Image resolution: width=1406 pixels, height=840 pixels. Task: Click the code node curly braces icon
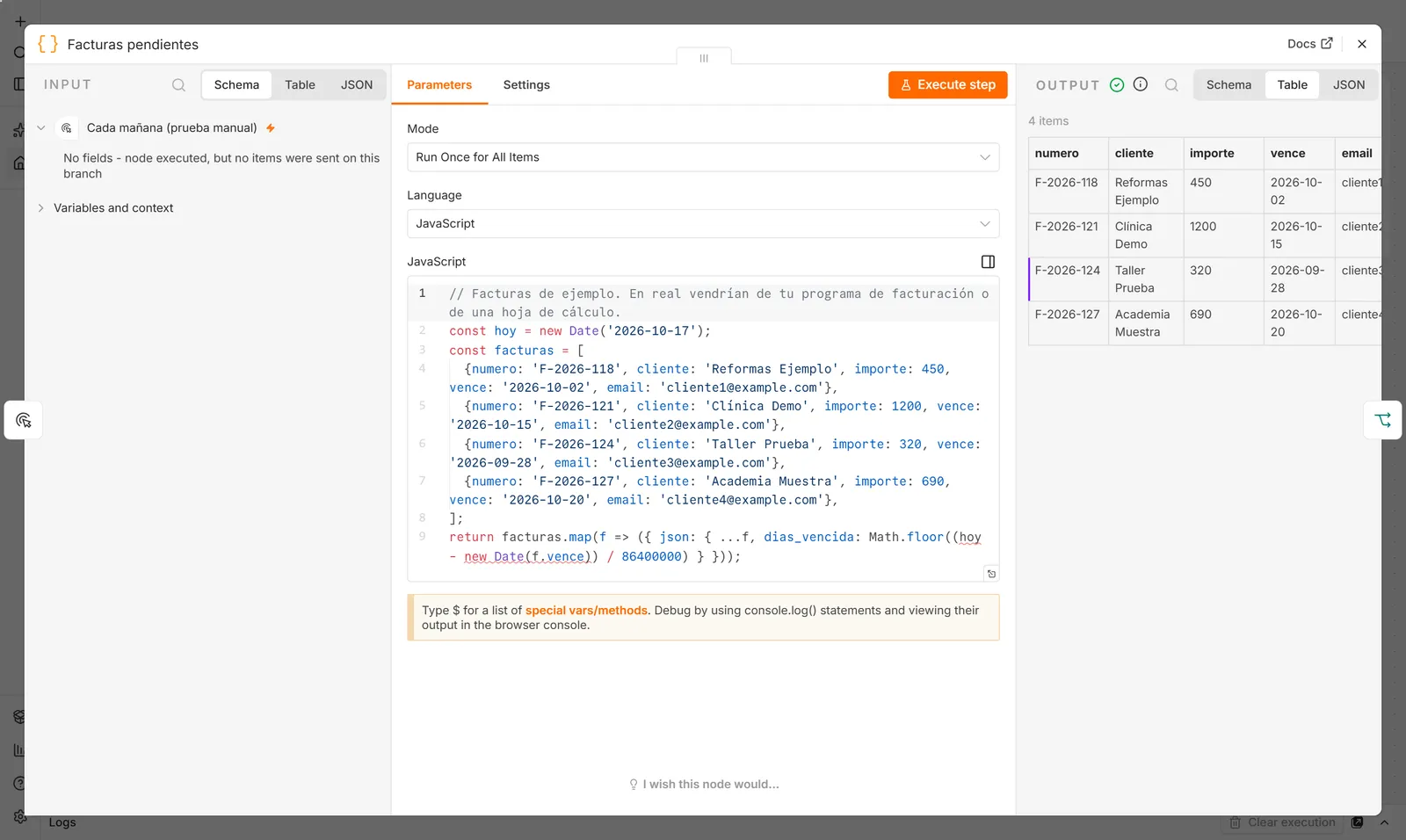tap(47, 44)
